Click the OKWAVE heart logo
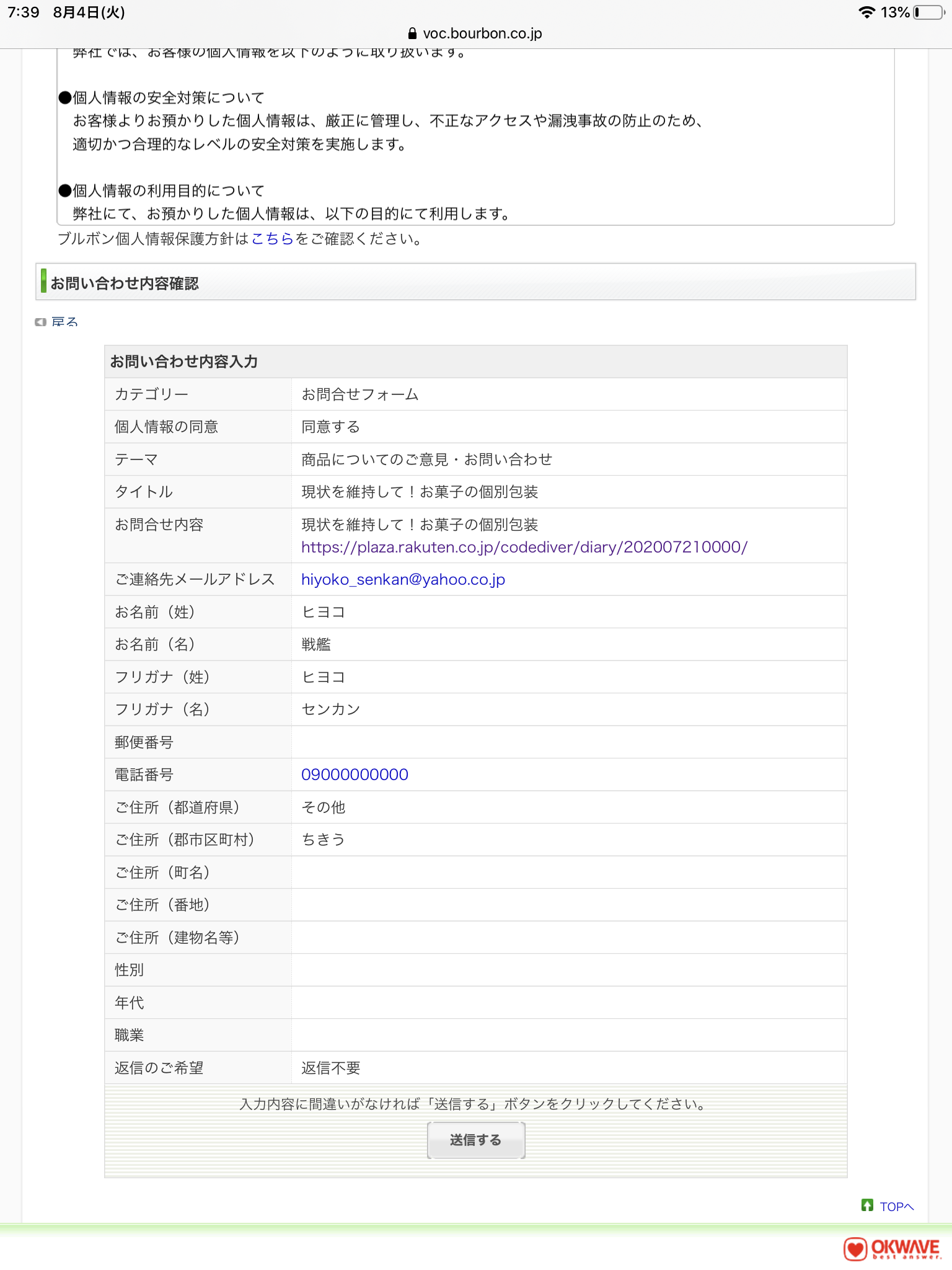 pos(856,1248)
